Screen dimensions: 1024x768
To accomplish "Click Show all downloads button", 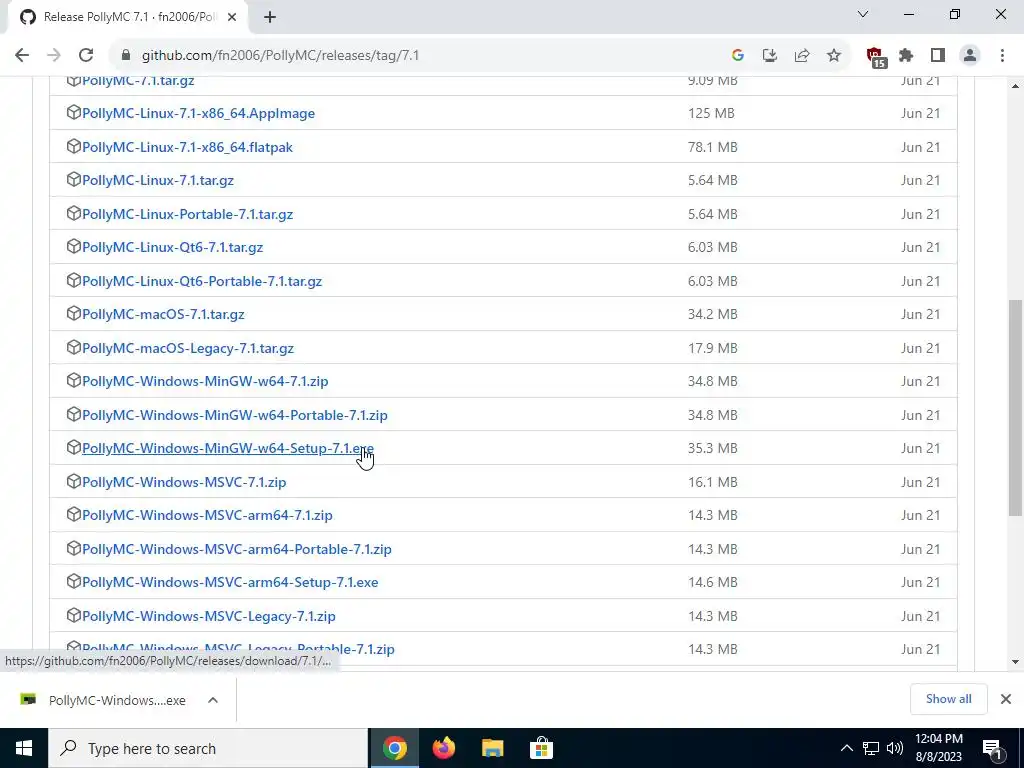I will point(948,699).
